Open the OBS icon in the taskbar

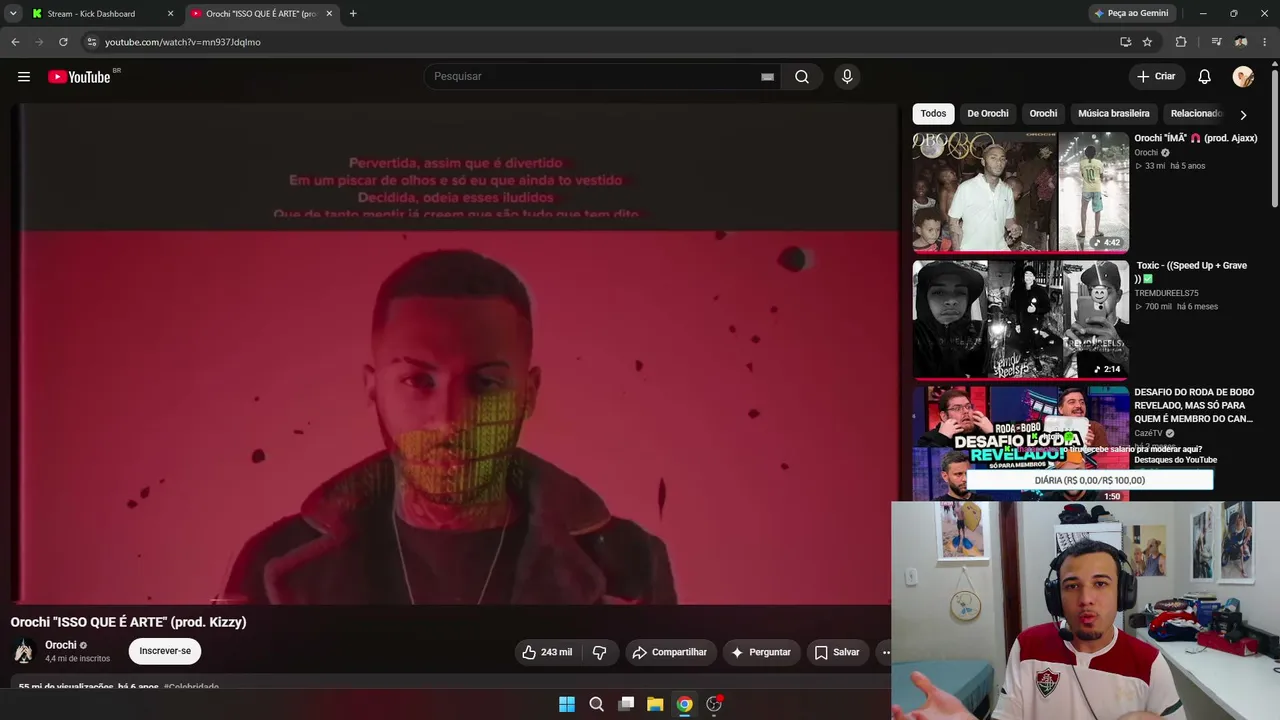[x=714, y=704]
